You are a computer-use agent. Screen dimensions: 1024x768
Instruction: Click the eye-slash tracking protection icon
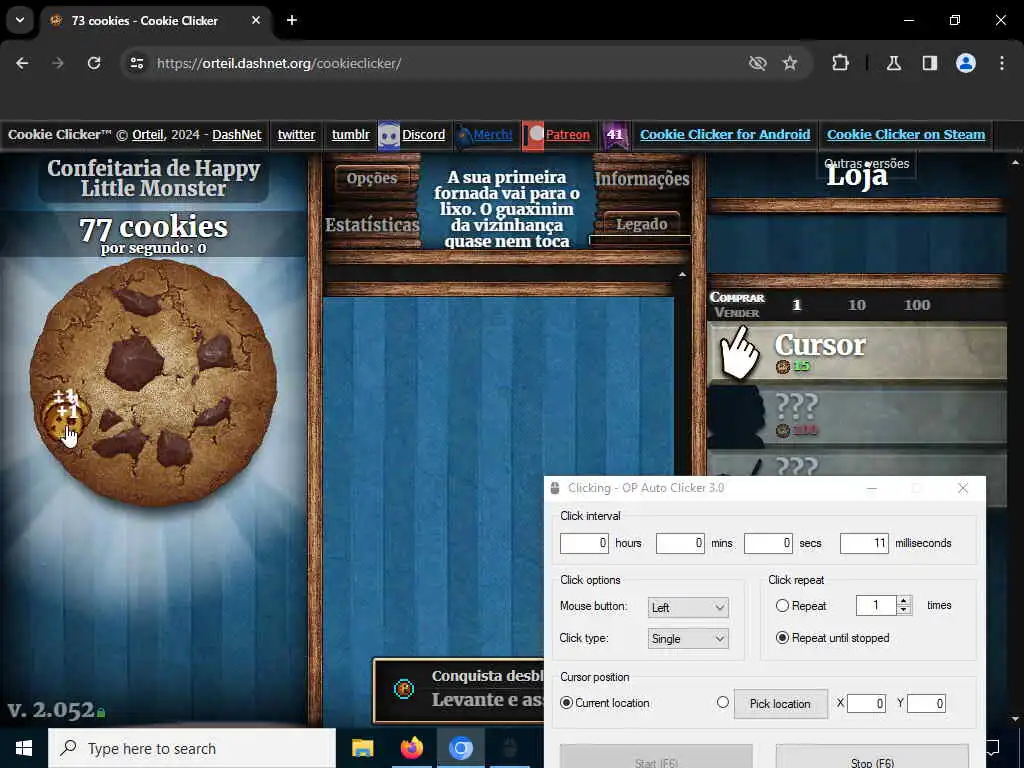coord(757,63)
